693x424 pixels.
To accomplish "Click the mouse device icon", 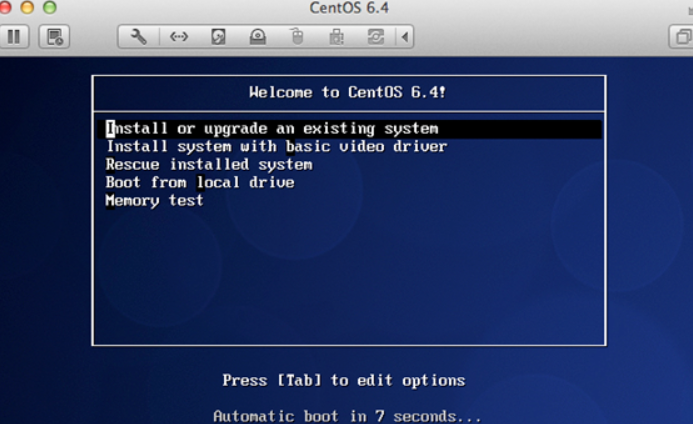I will coord(297,37).
